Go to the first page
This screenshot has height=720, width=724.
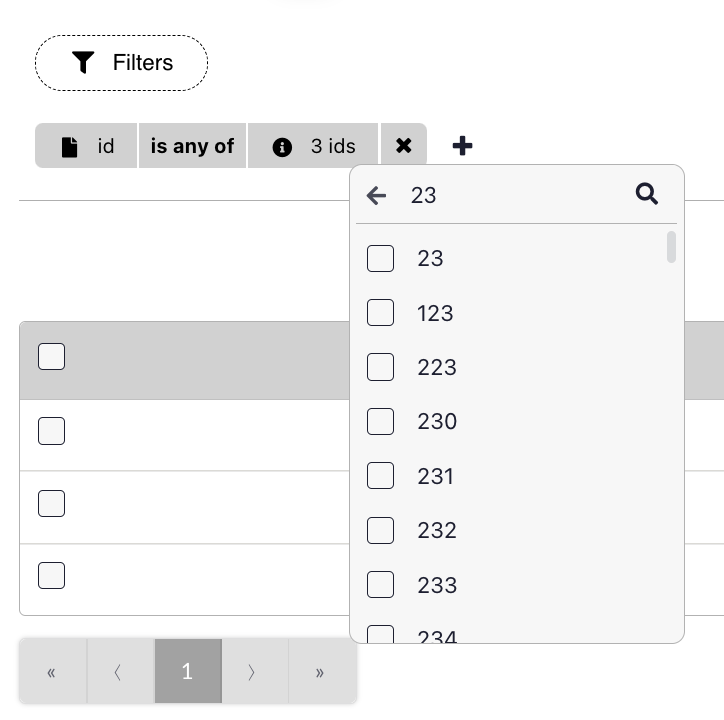(52, 672)
